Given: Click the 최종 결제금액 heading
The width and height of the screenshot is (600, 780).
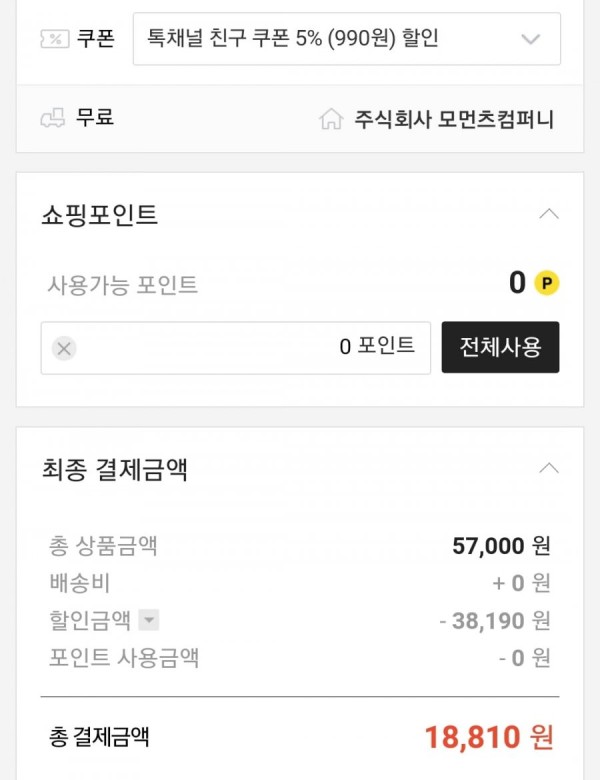Looking at the screenshot, I should tap(114, 469).
